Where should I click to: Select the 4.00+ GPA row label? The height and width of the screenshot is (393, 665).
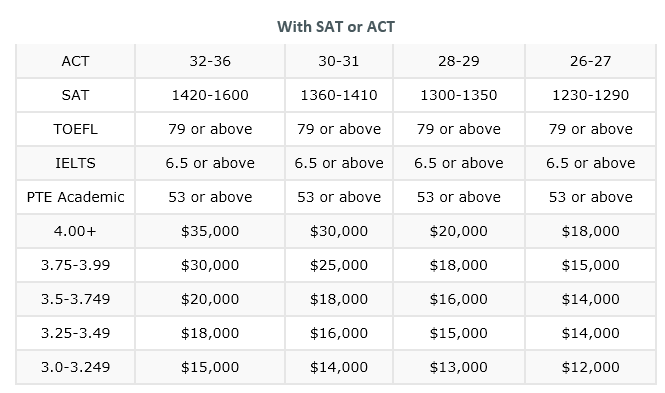pyautogui.click(x=75, y=231)
